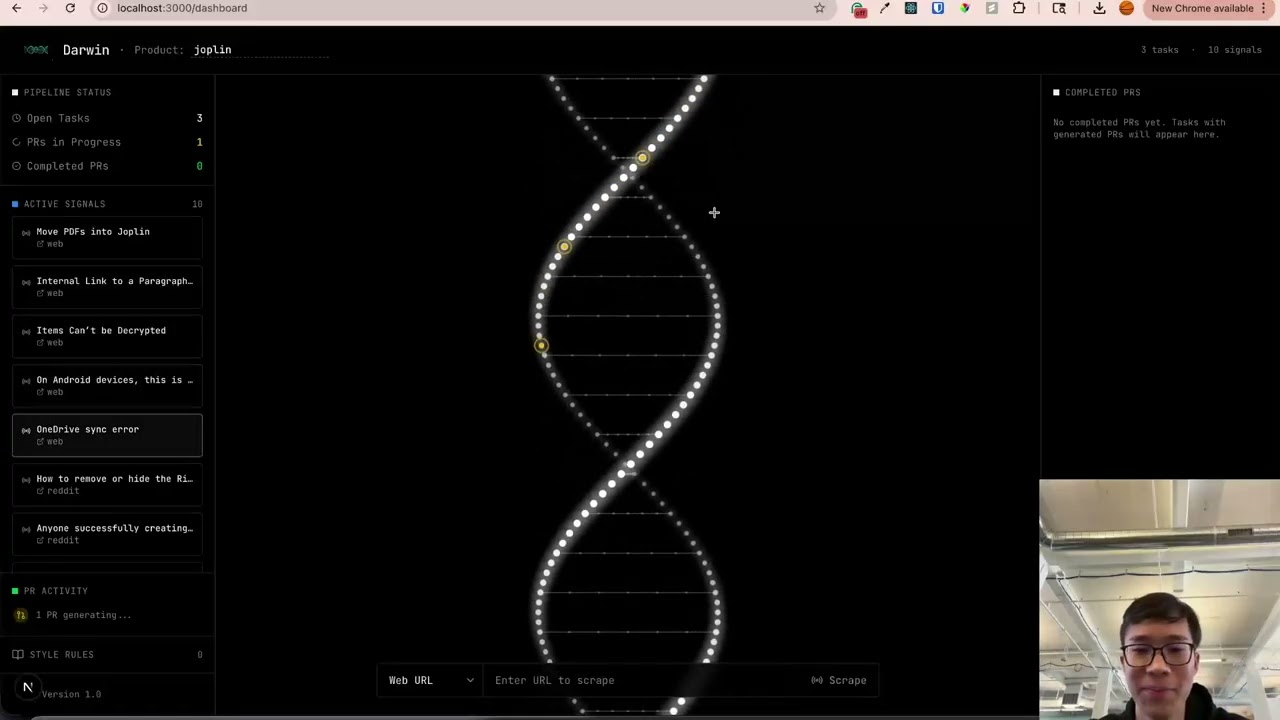The height and width of the screenshot is (720, 1280).
Task: Open the gray 'S' extension icon
Action: pos(991,8)
